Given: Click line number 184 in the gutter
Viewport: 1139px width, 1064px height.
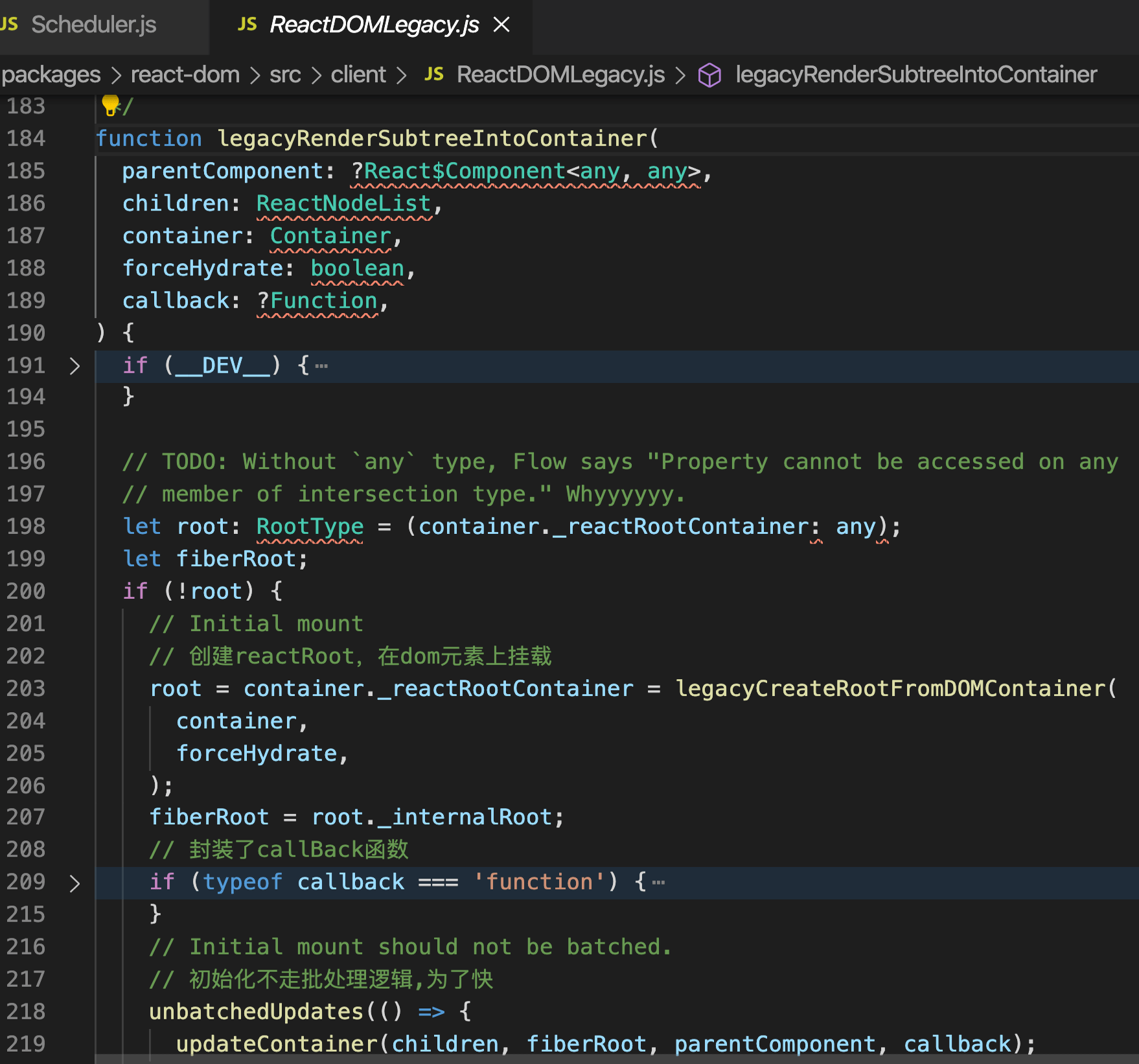Looking at the screenshot, I should [26, 139].
